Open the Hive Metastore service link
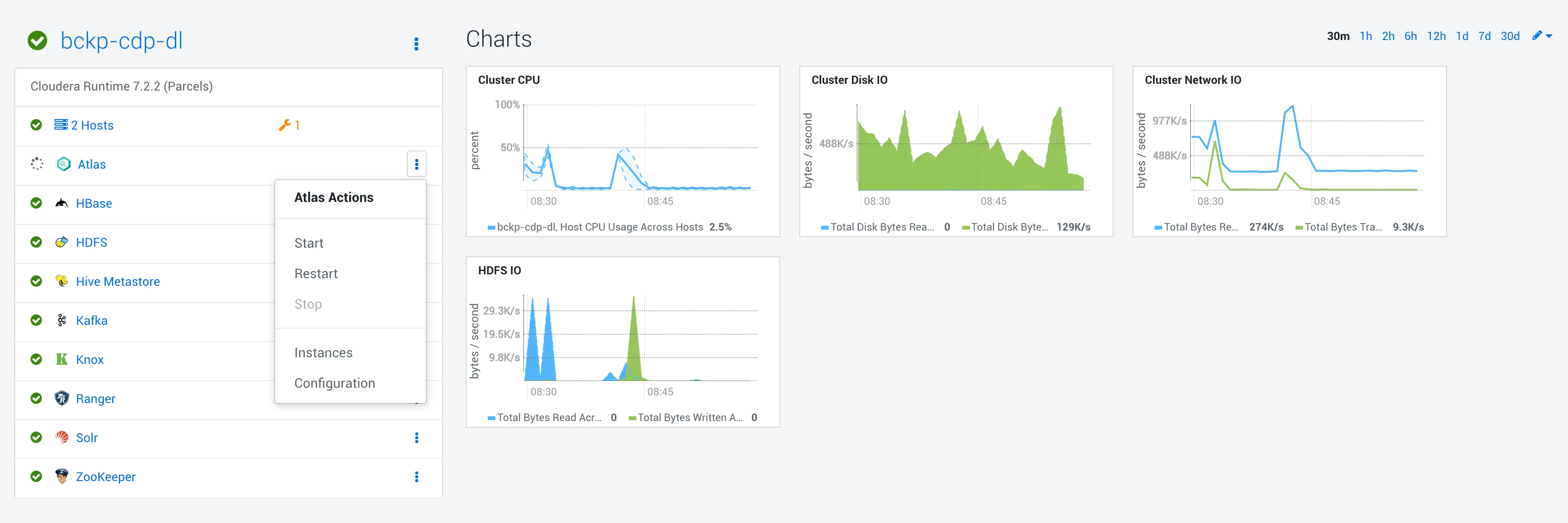The image size is (1568, 523). coord(118,282)
